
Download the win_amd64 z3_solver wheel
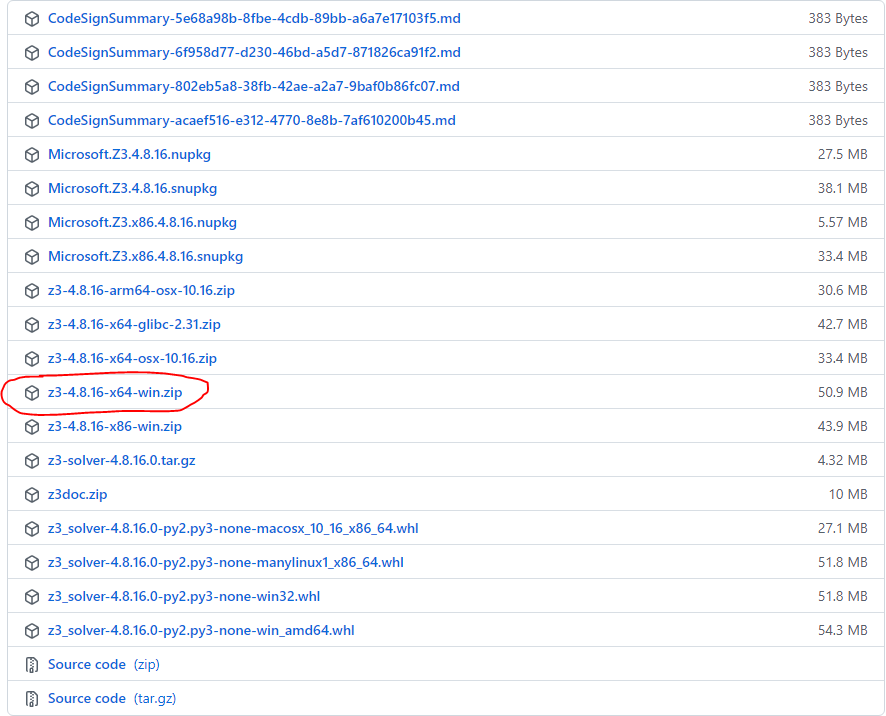(x=201, y=630)
